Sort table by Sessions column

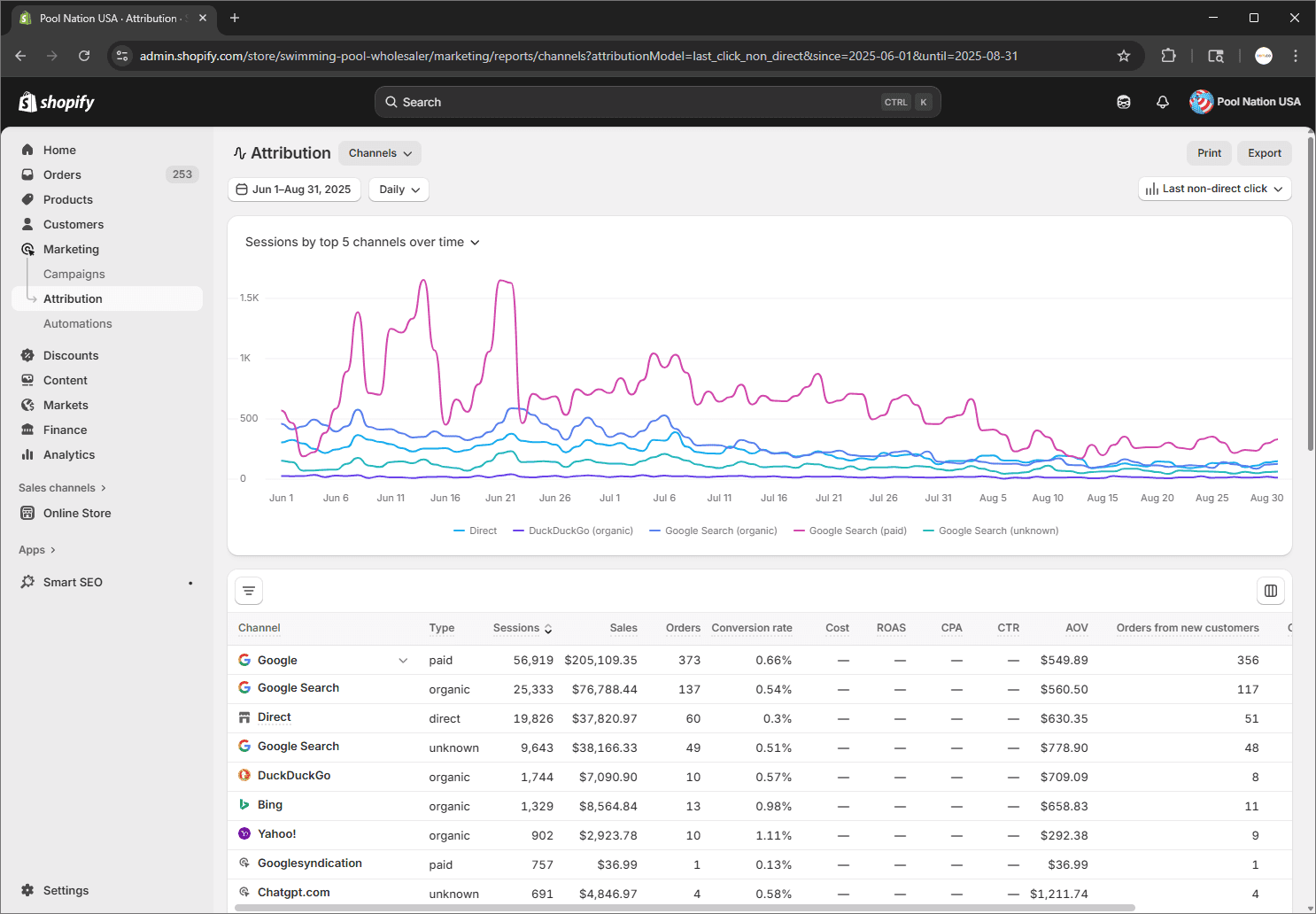(523, 628)
